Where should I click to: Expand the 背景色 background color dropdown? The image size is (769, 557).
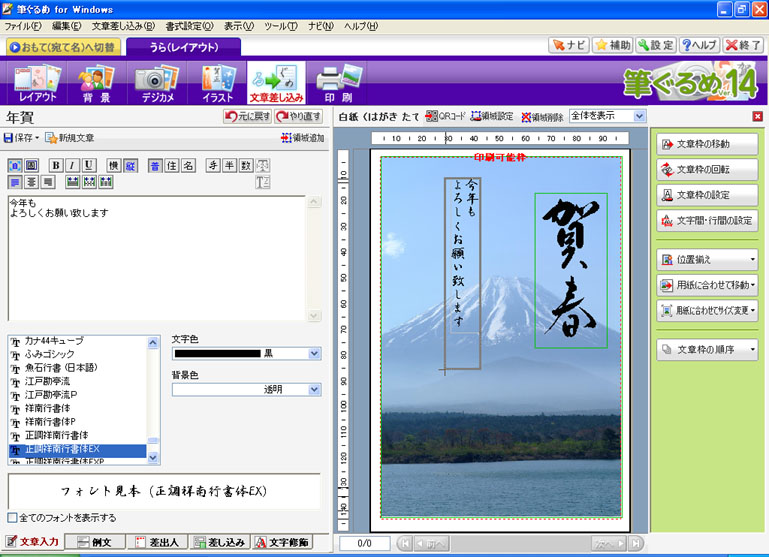314,390
